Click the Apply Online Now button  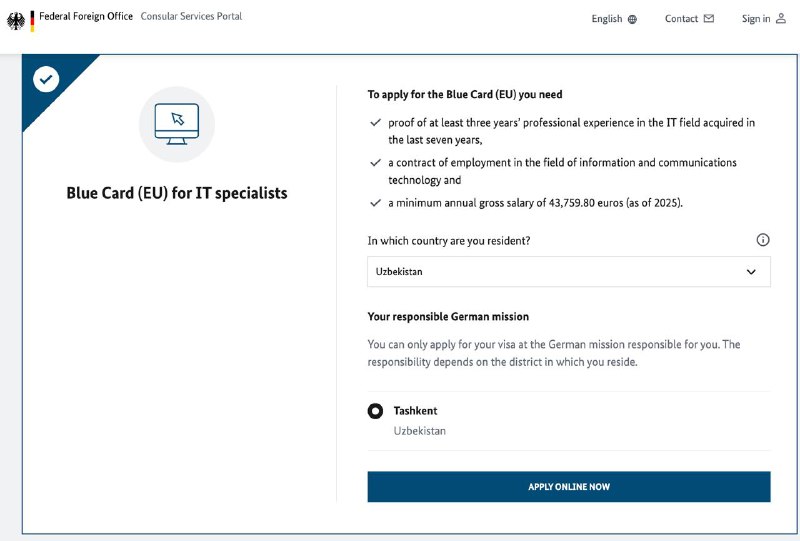click(x=568, y=486)
